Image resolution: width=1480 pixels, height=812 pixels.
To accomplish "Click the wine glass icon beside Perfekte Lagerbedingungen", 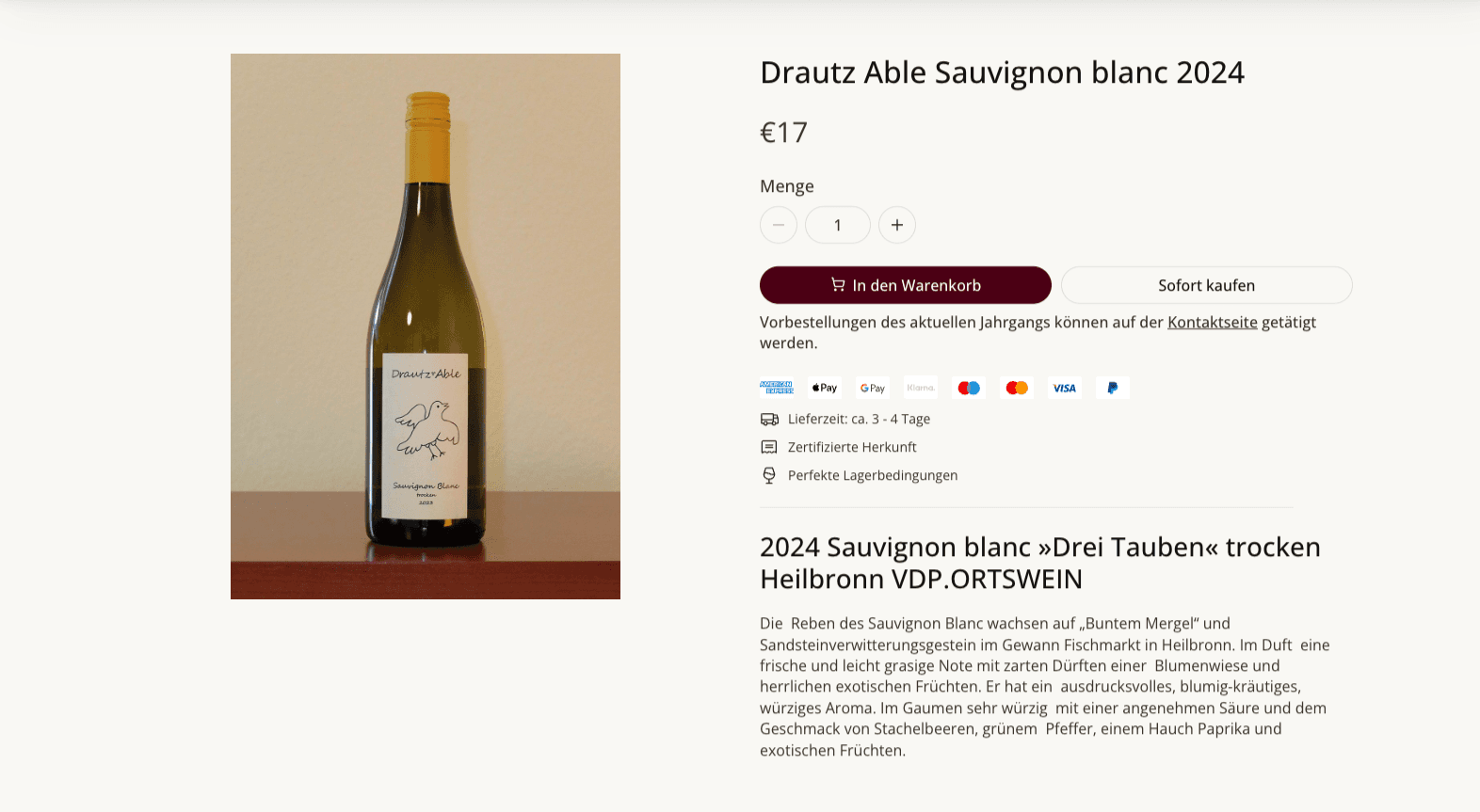I will [x=769, y=475].
